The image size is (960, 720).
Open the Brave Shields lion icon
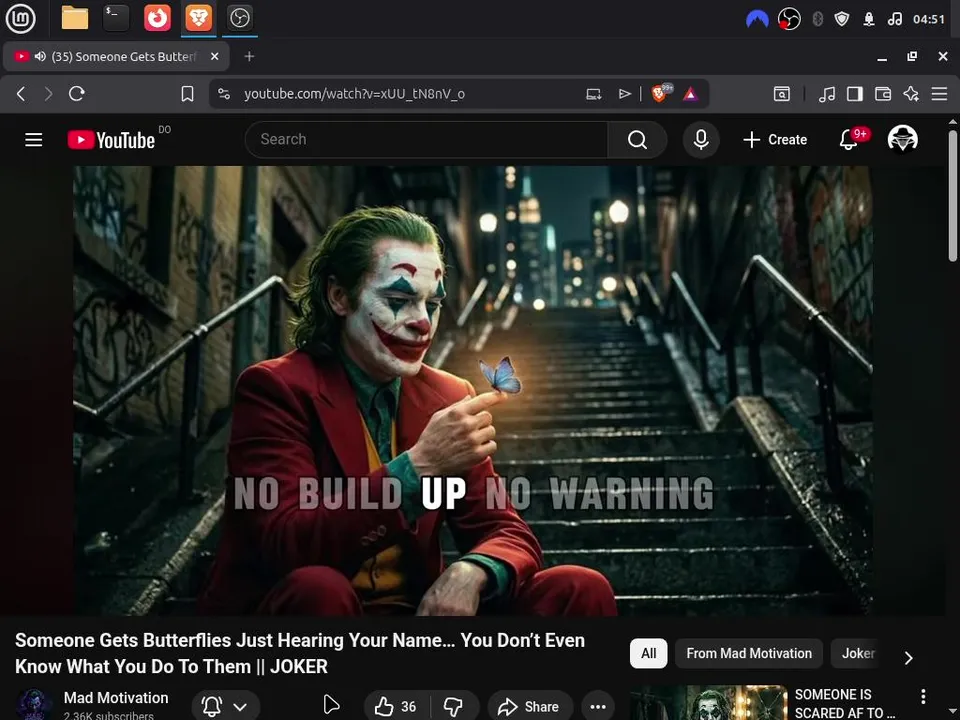660,93
